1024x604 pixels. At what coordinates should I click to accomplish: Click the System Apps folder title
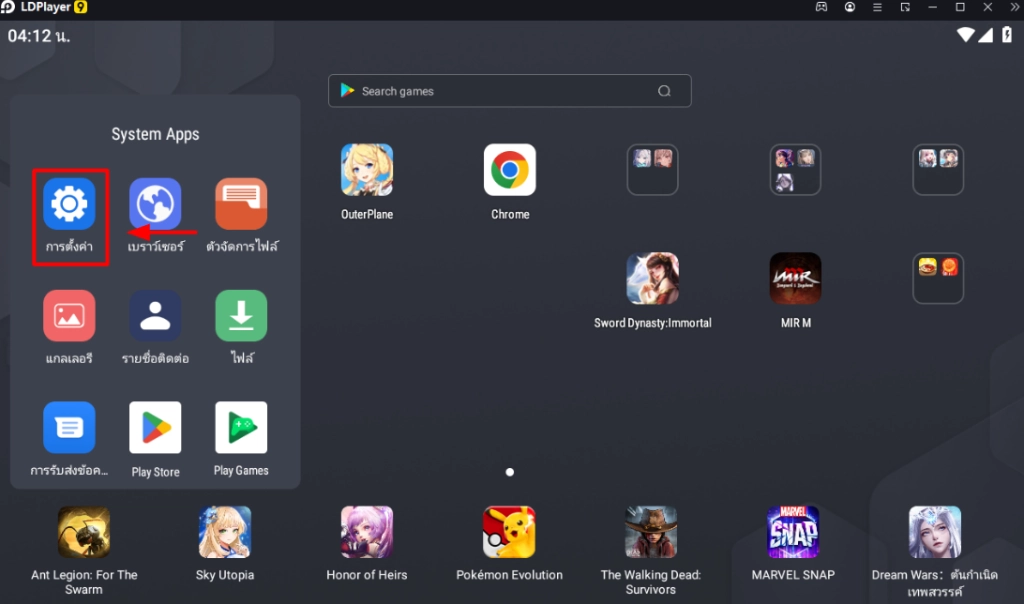pos(155,134)
